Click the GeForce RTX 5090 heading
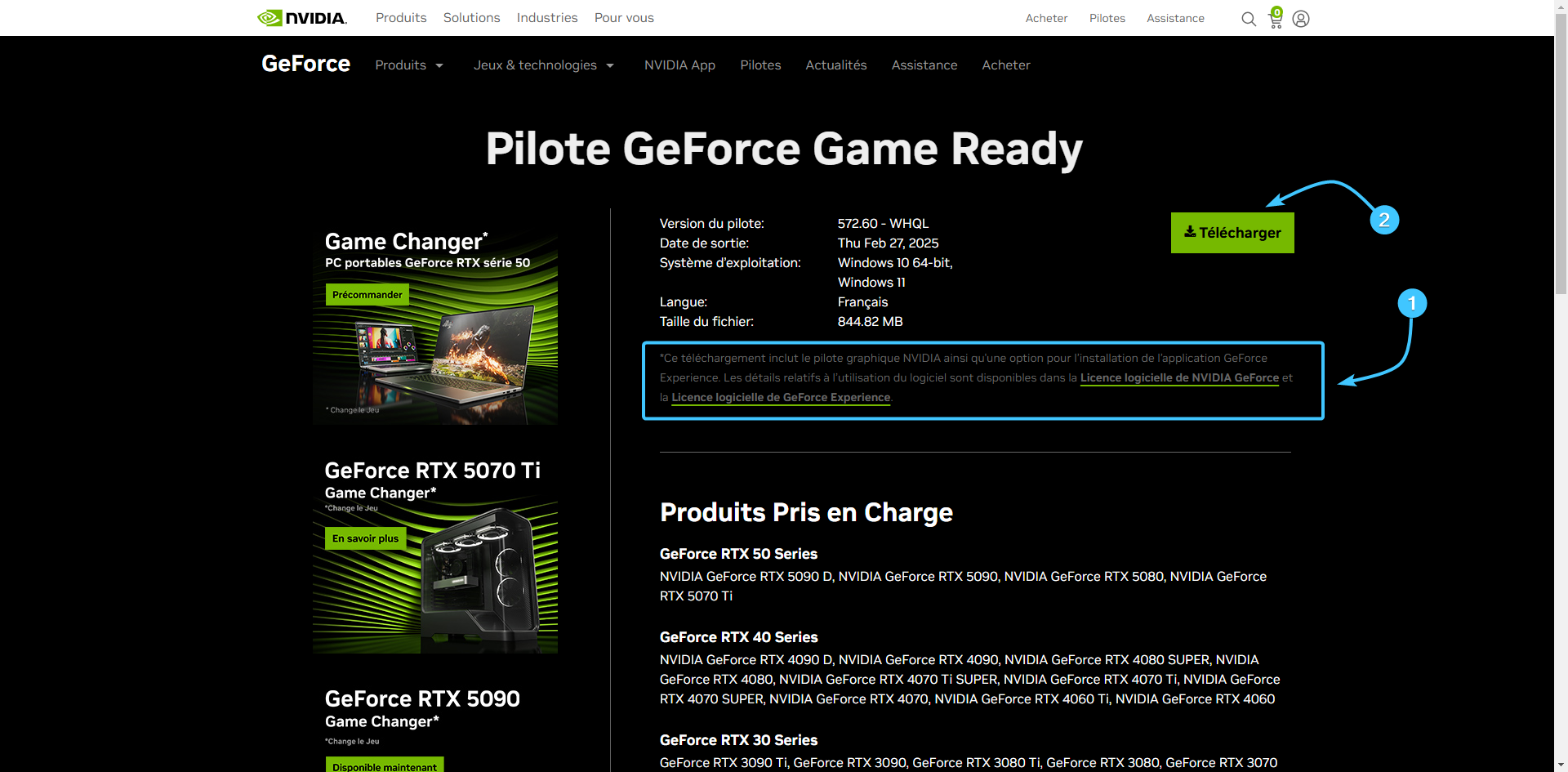1568x772 pixels. point(422,698)
